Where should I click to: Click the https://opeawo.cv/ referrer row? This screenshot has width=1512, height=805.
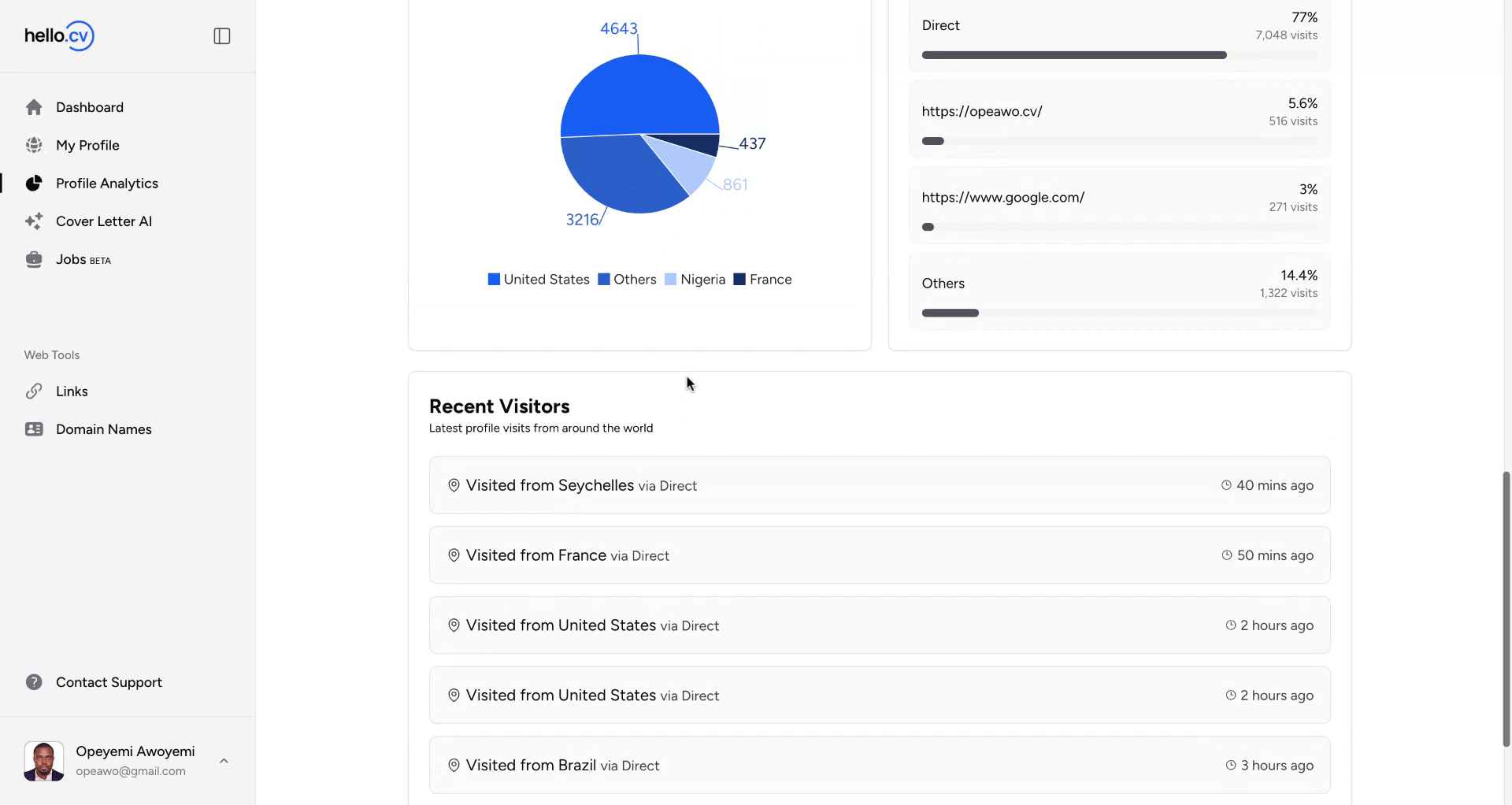tap(1119, 120)
